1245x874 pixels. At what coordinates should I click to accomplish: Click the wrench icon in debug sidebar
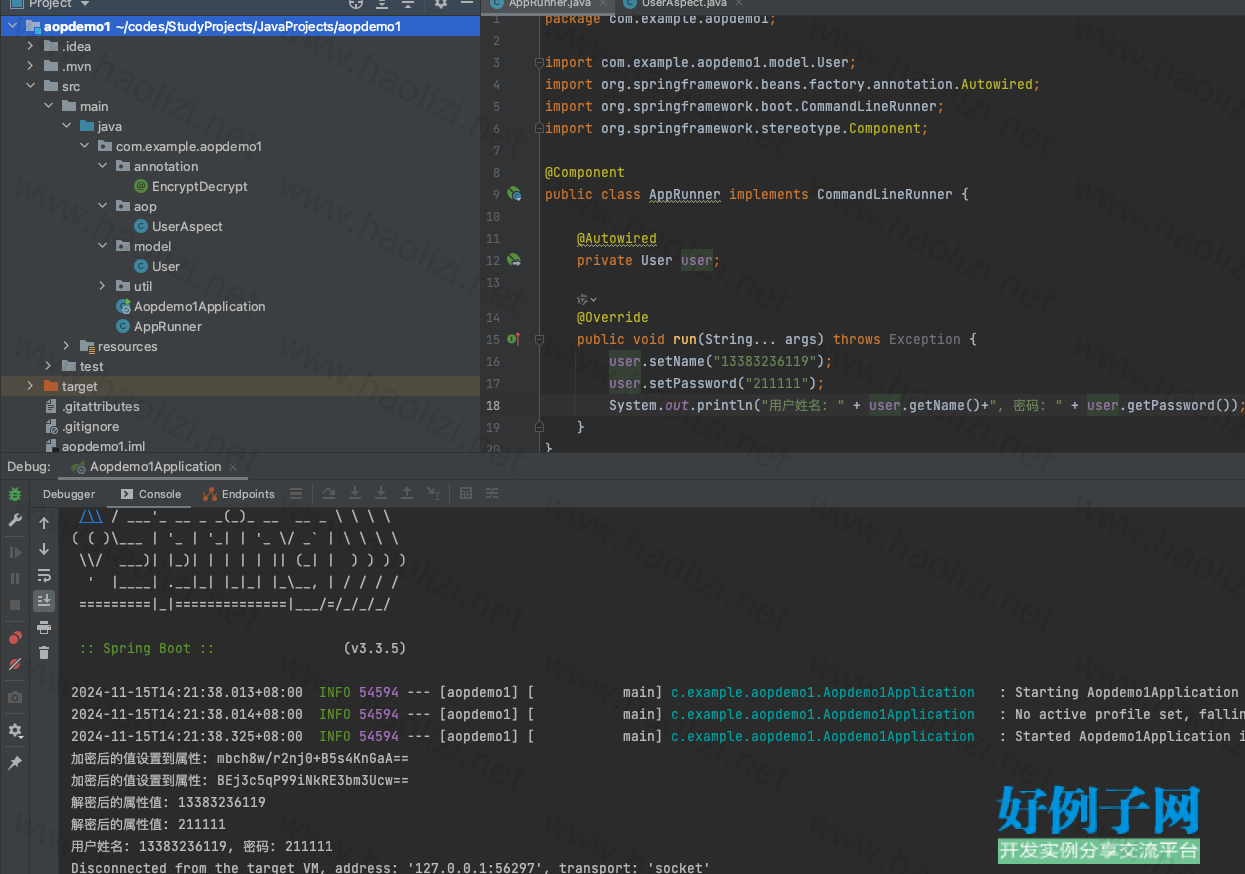click(x=15, y=520)
